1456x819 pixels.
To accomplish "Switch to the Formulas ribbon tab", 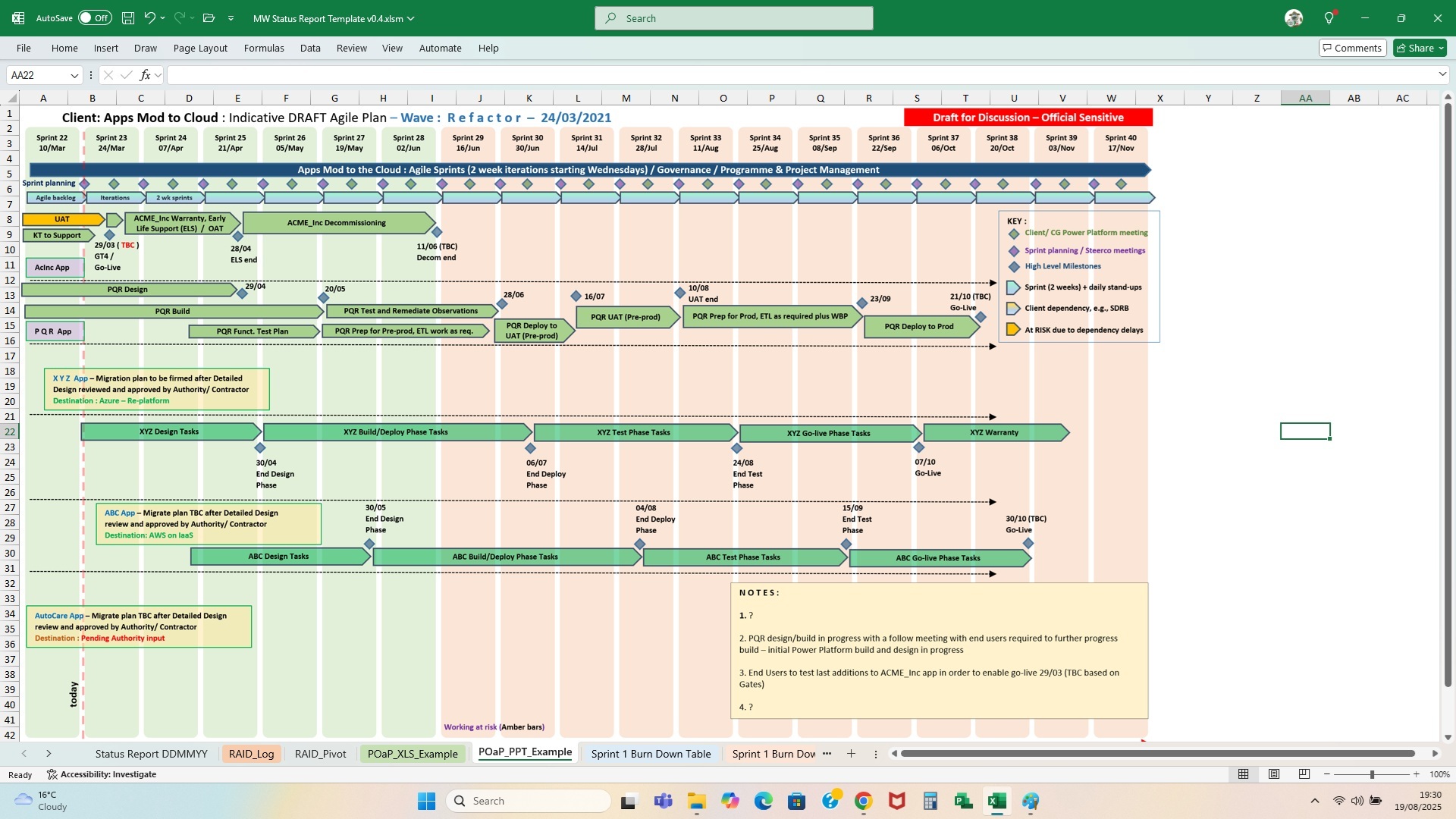I will pos(264,48).
